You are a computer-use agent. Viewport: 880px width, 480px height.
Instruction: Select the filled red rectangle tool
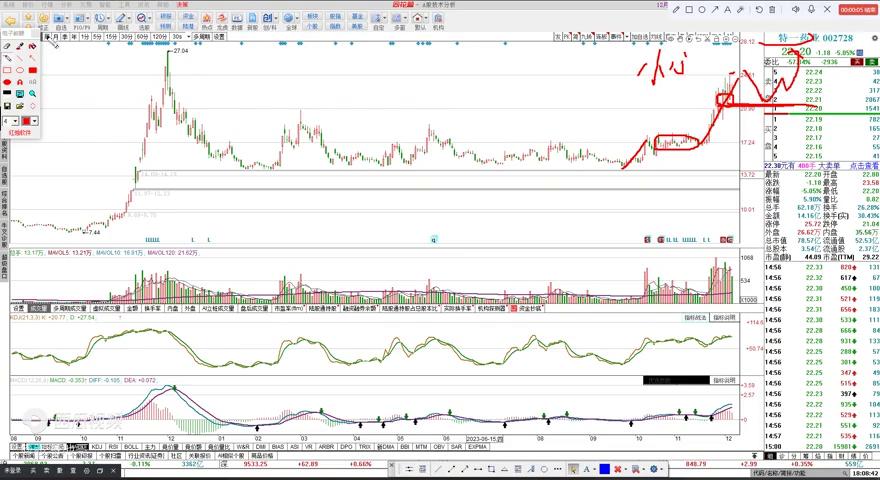33,70
